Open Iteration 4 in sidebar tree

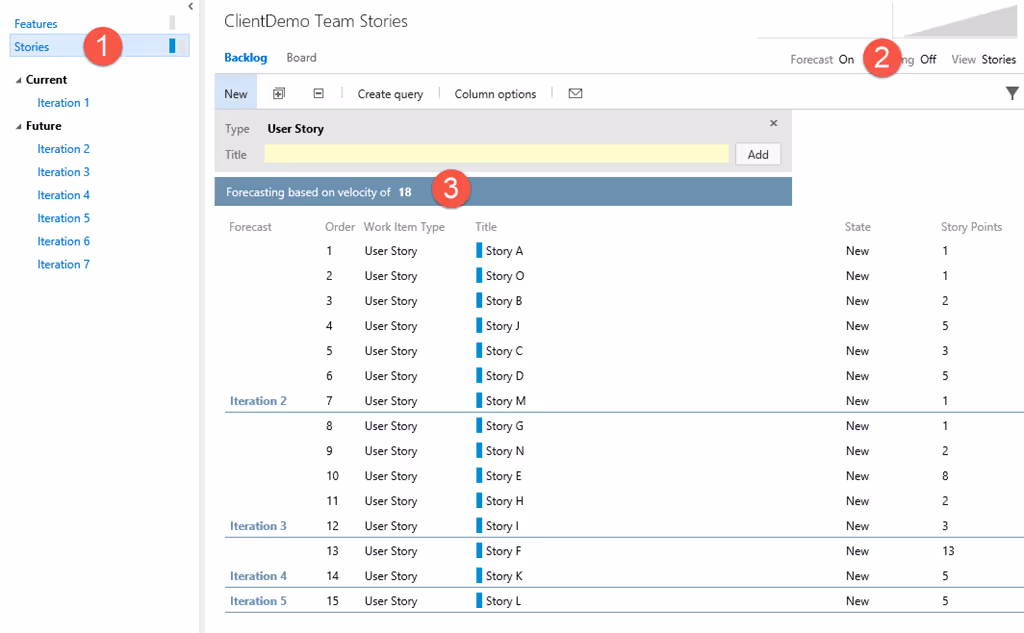tap(63, 195)
